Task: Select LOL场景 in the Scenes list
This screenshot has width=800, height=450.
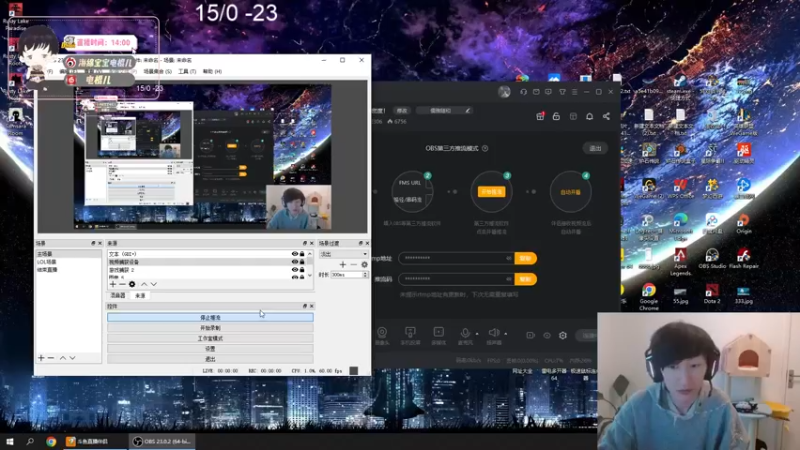Action: point(68,262)
